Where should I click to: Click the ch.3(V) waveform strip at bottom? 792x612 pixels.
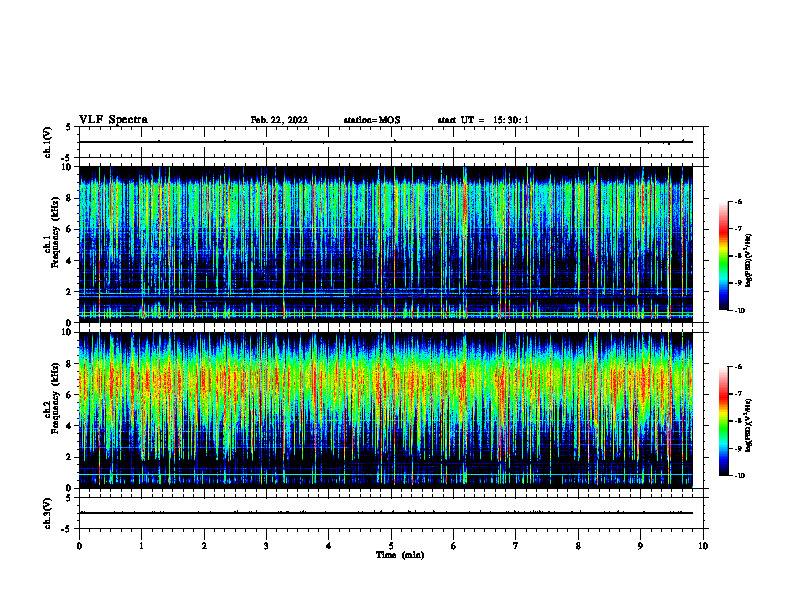[391, 513]
